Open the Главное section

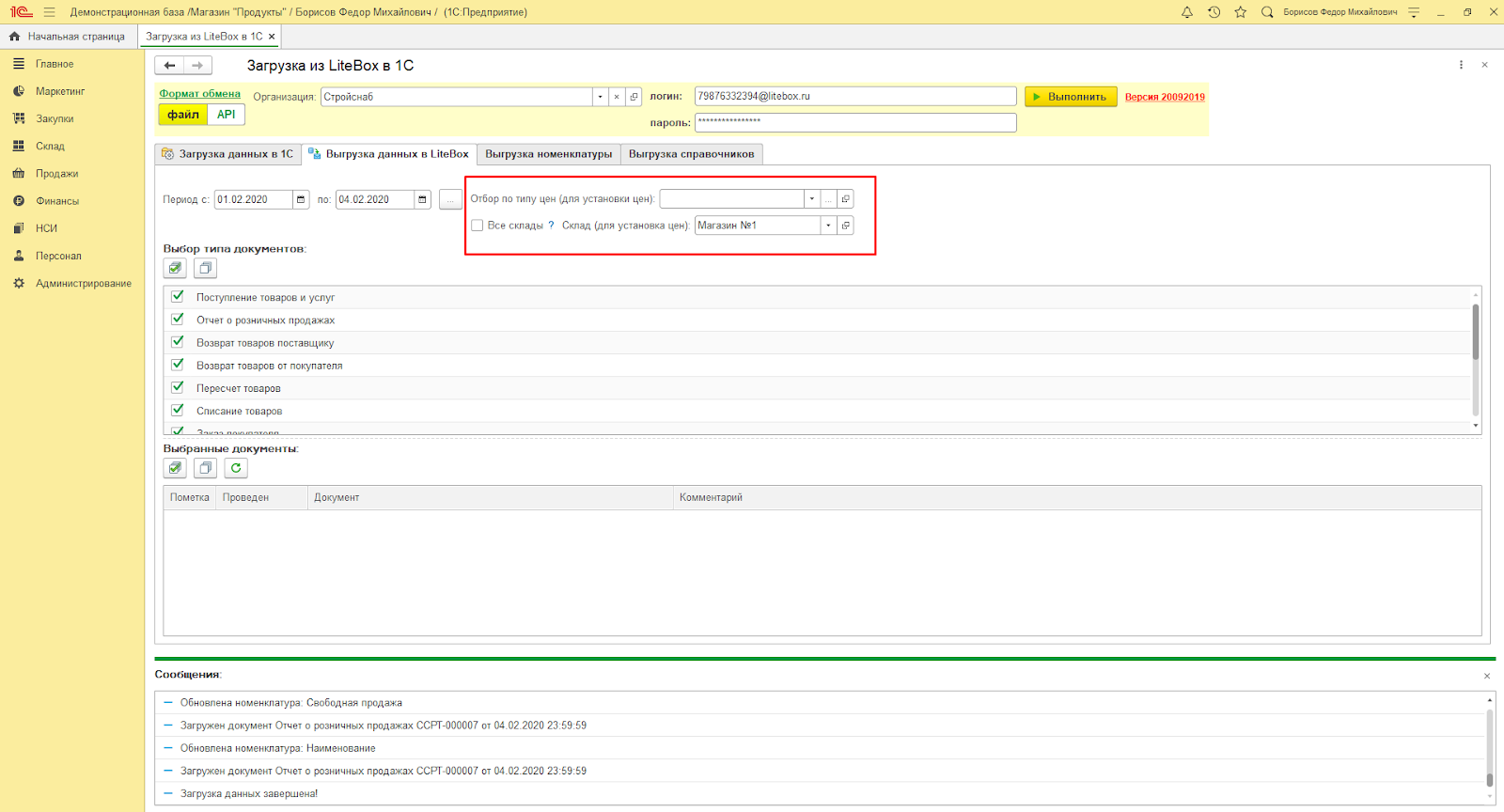coord(55,64)
